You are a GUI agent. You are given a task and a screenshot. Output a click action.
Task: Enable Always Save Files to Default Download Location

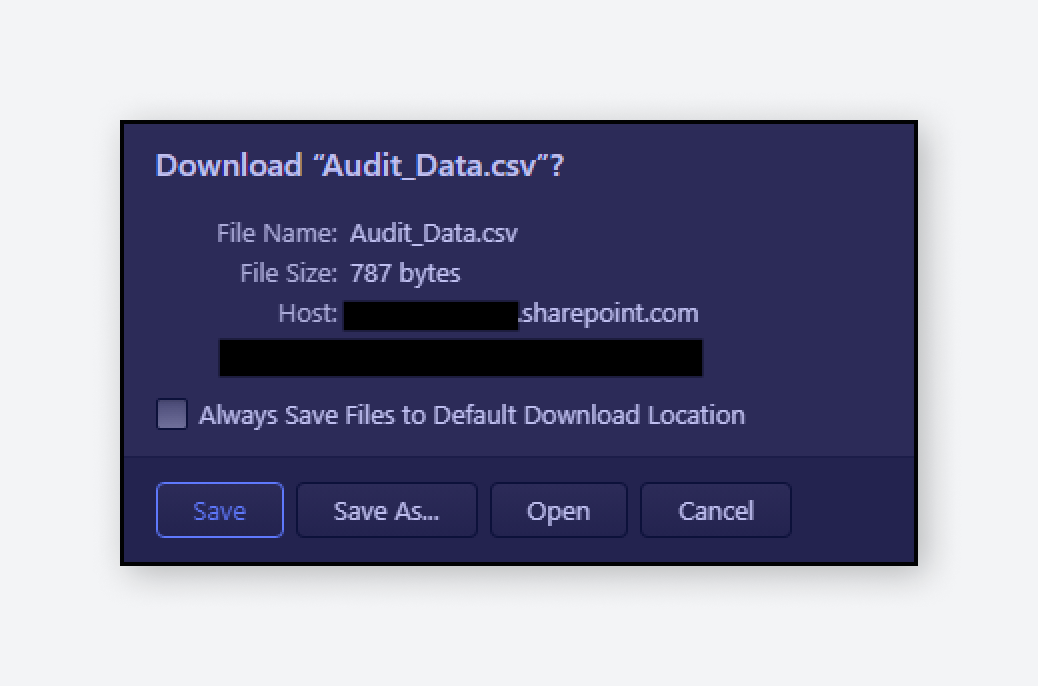click(x=171, y=413)
